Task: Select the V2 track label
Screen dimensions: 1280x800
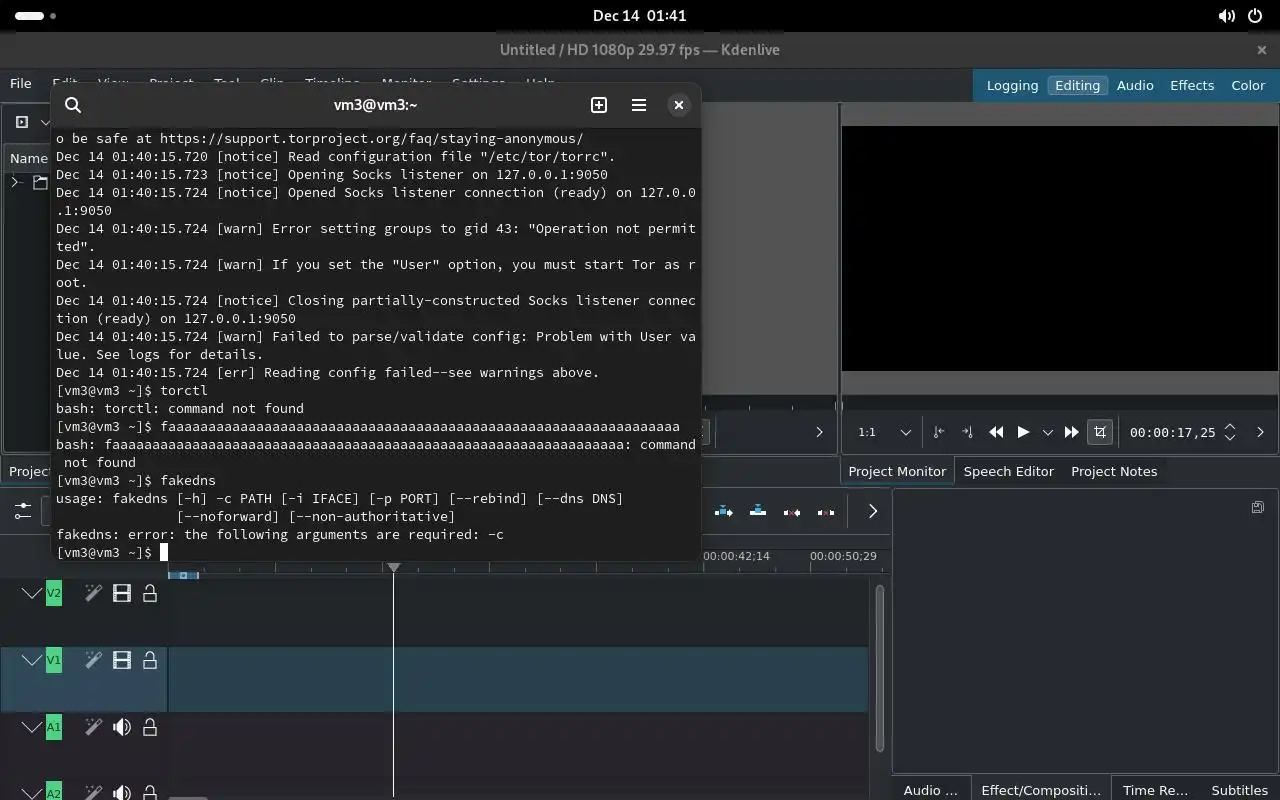Action: [x=54, y=594]
